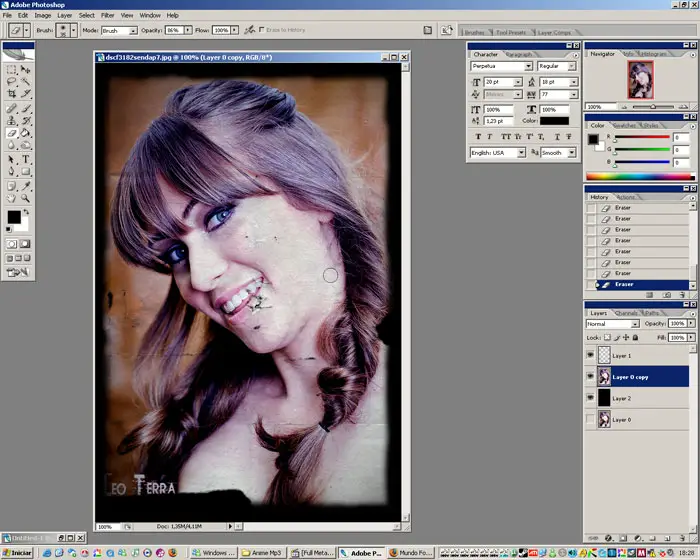This screenshot has height=560, width=700.
Task: Choose the Clone Stamp tool
Action: tap(11, 120)
